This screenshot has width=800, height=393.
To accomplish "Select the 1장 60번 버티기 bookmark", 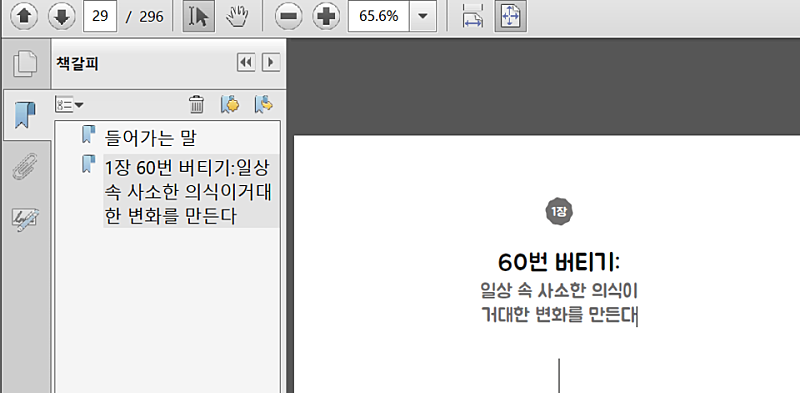I will coord(191,191).
